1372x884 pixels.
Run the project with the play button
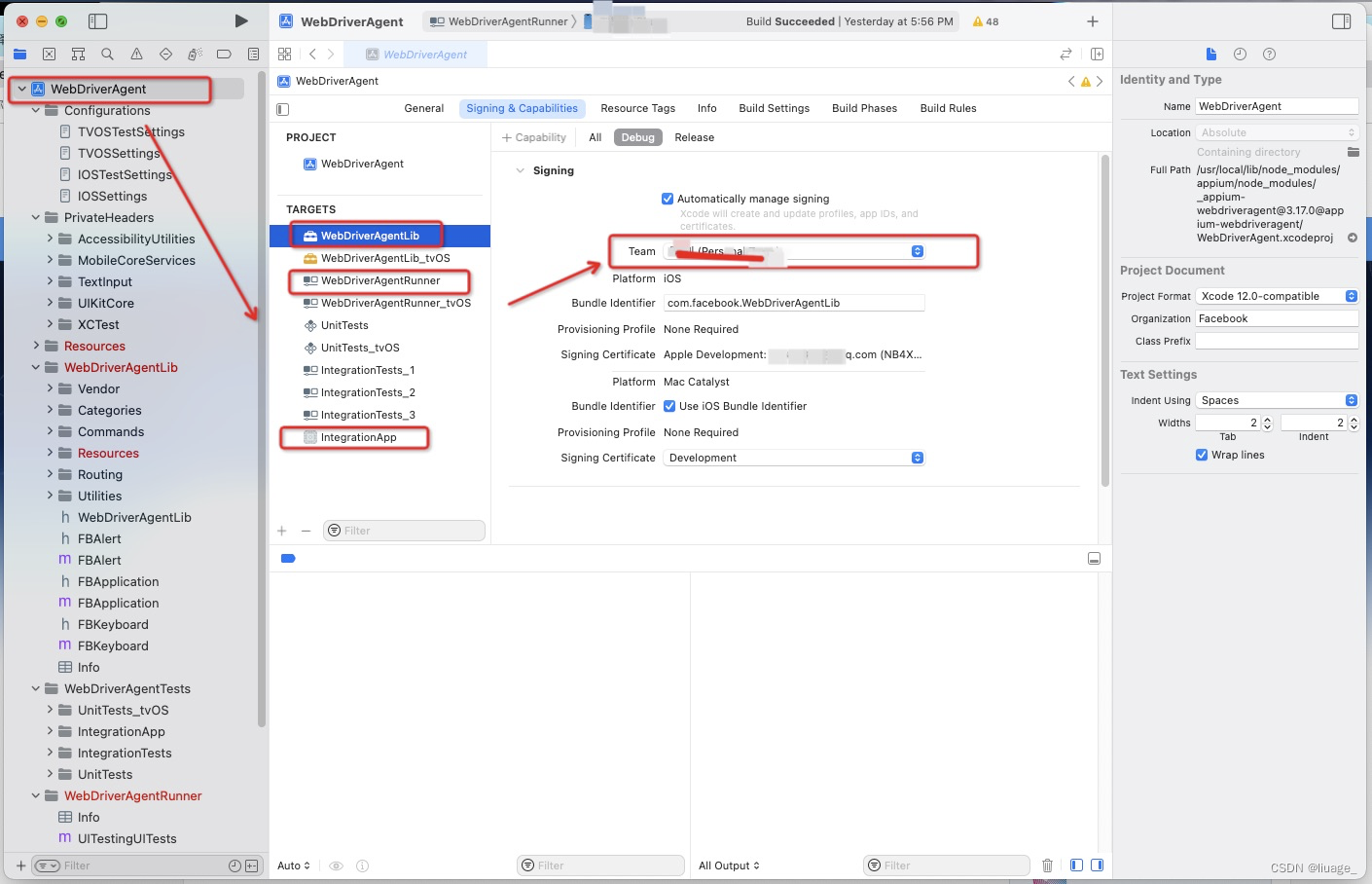tap(241, 20)
